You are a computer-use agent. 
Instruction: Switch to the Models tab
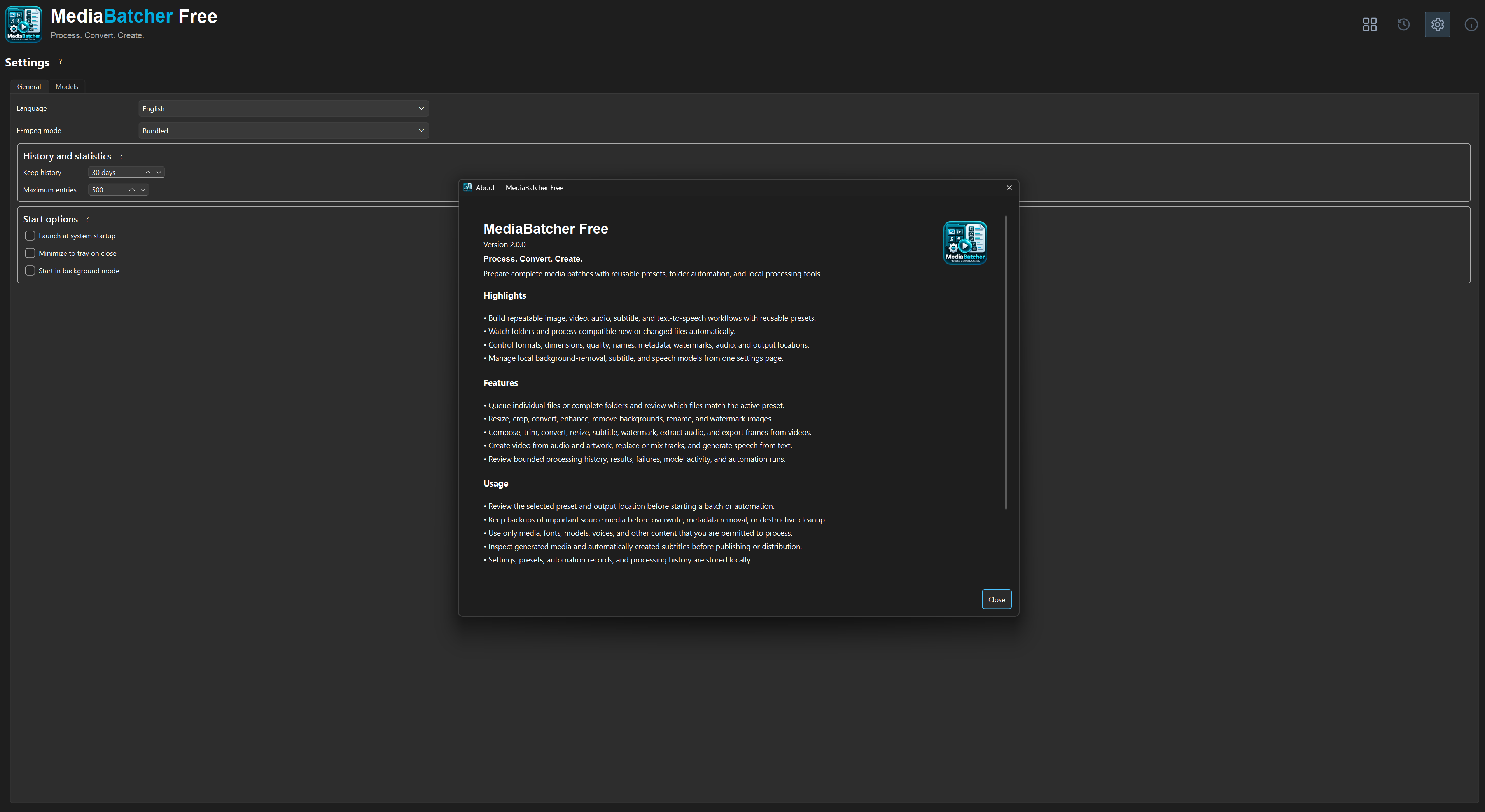67,86
